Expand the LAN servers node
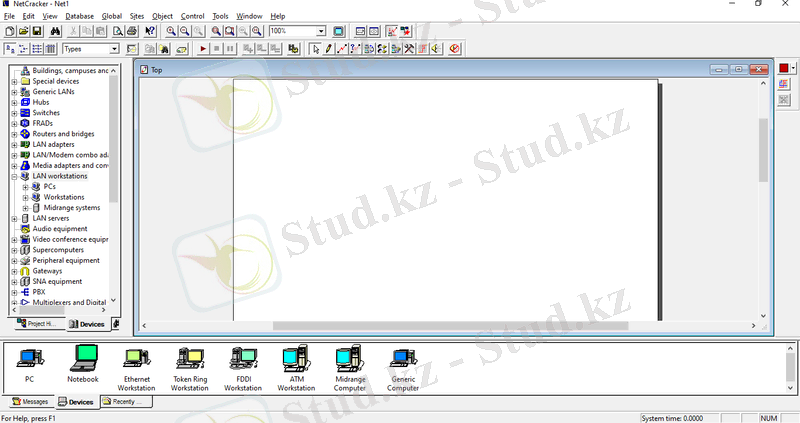800x423 pixels. tap(14, 219)
